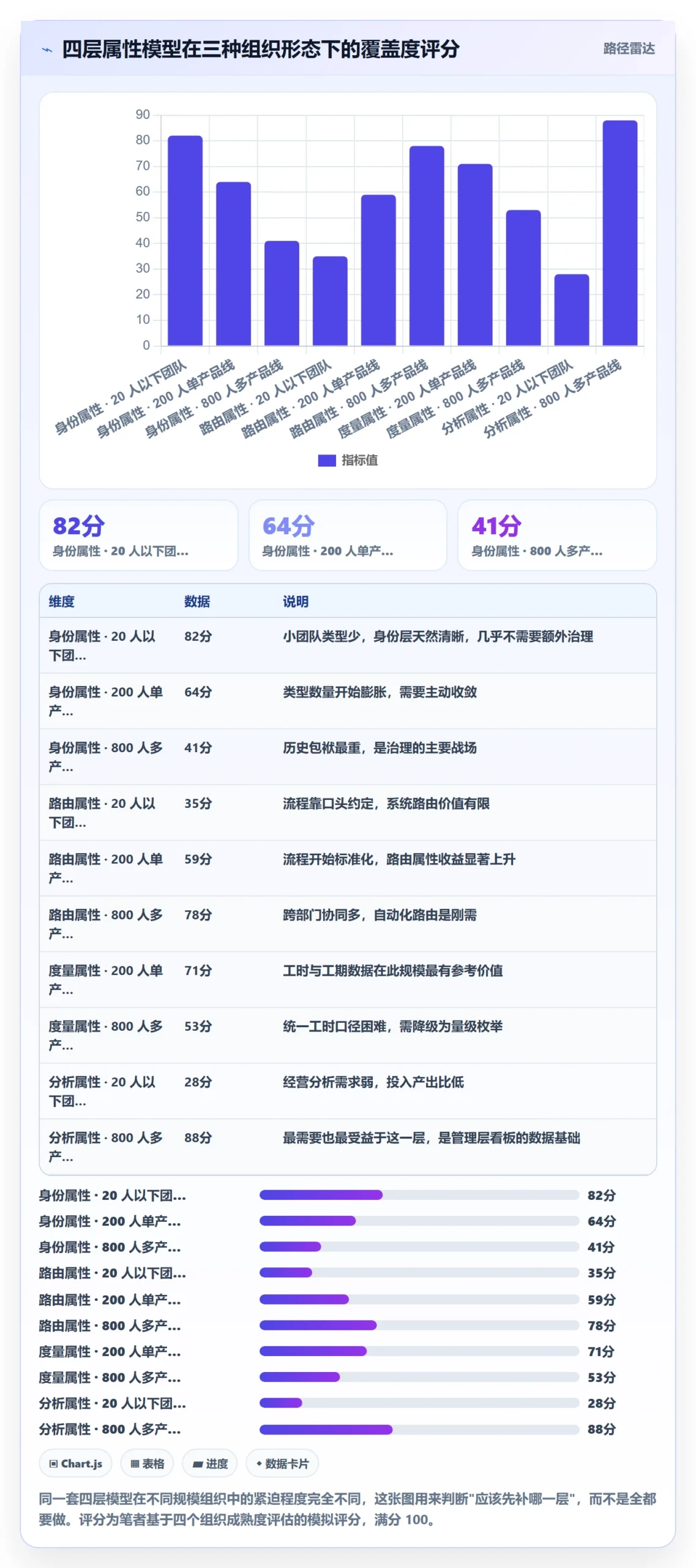
Task: Click the shortest chart bar, value 28
Action: point(572,310)
